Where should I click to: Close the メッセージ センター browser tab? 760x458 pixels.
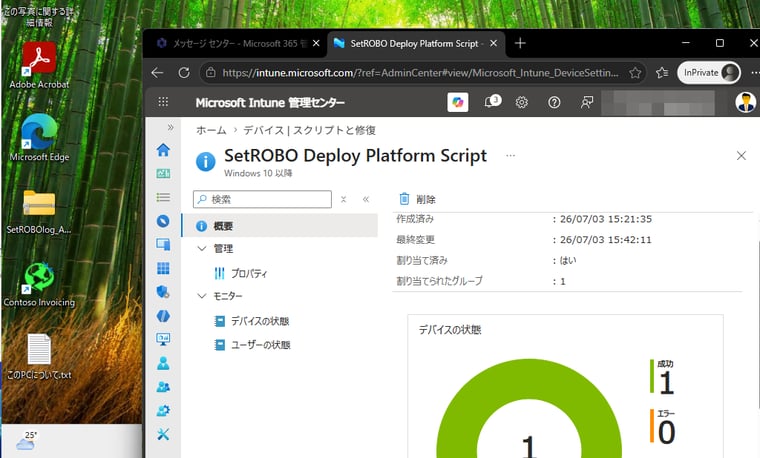[316, 43]
